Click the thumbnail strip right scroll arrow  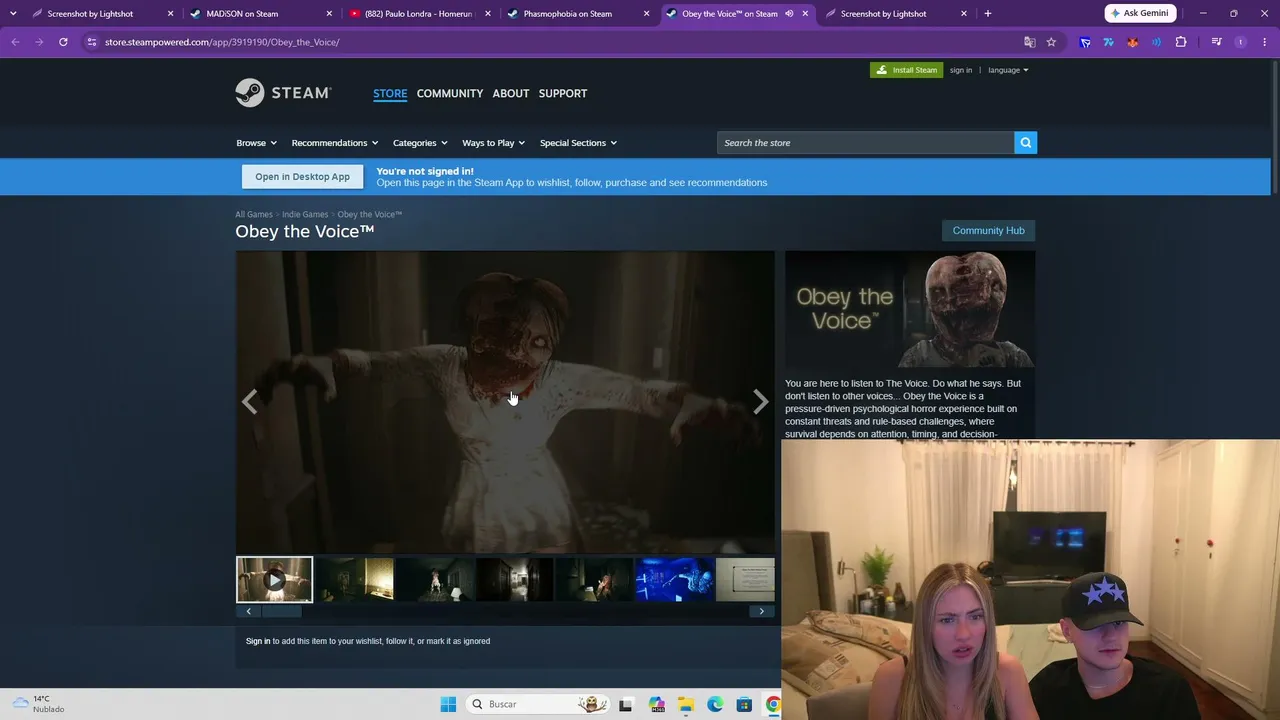coord(761,611)
